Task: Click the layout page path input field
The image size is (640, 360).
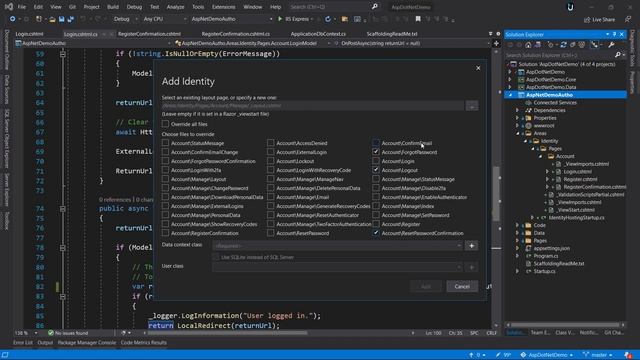Action: tap(313, 106)
